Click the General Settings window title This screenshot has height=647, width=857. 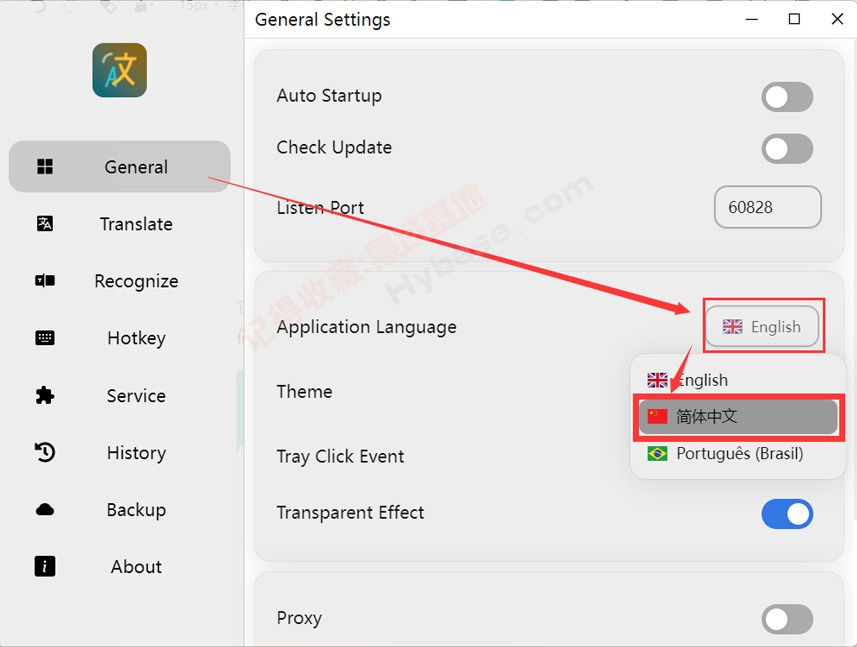click(x=322, y=20)
